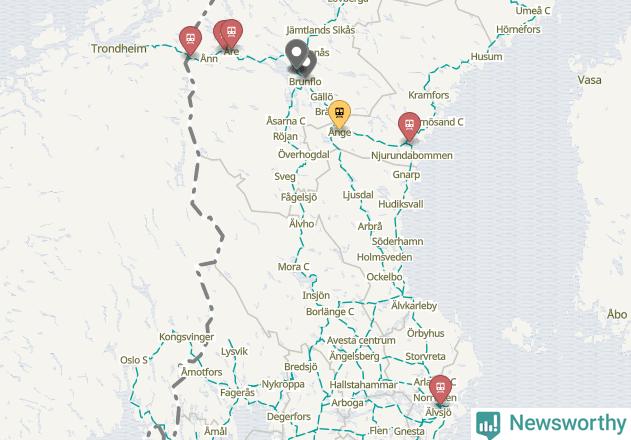This screenshot has width=631, height=440.
Task: Click the Åbo city label
Action: pos(617,314)
